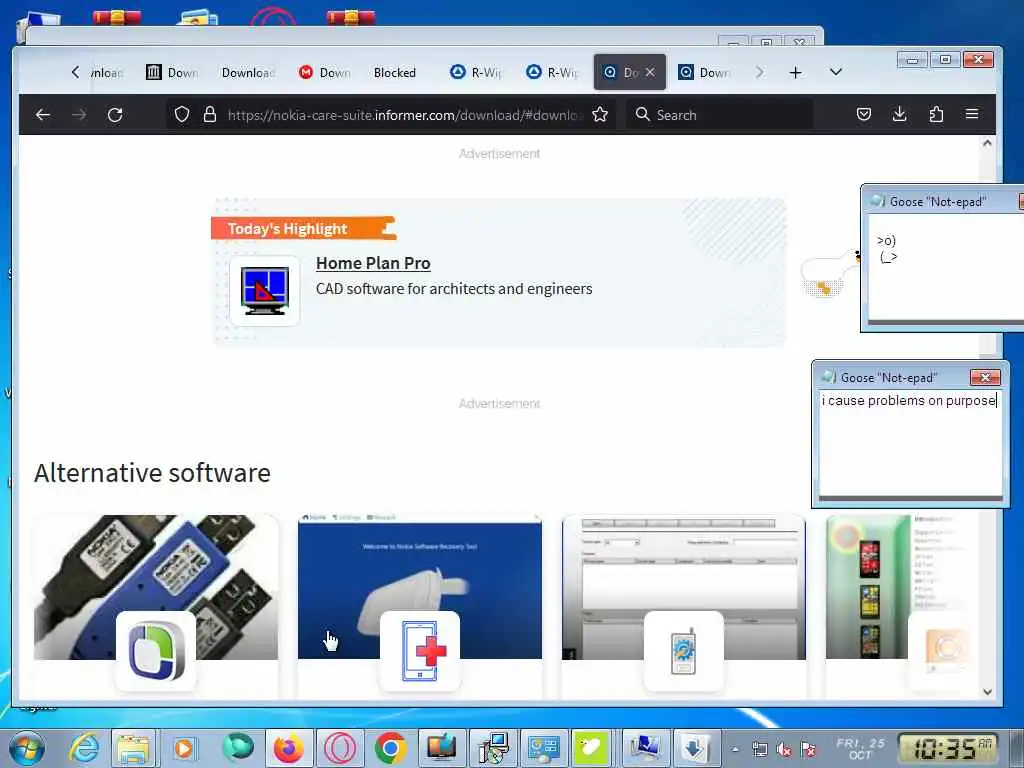Click into Goose Not-epad text area with message

click(910, 443)
